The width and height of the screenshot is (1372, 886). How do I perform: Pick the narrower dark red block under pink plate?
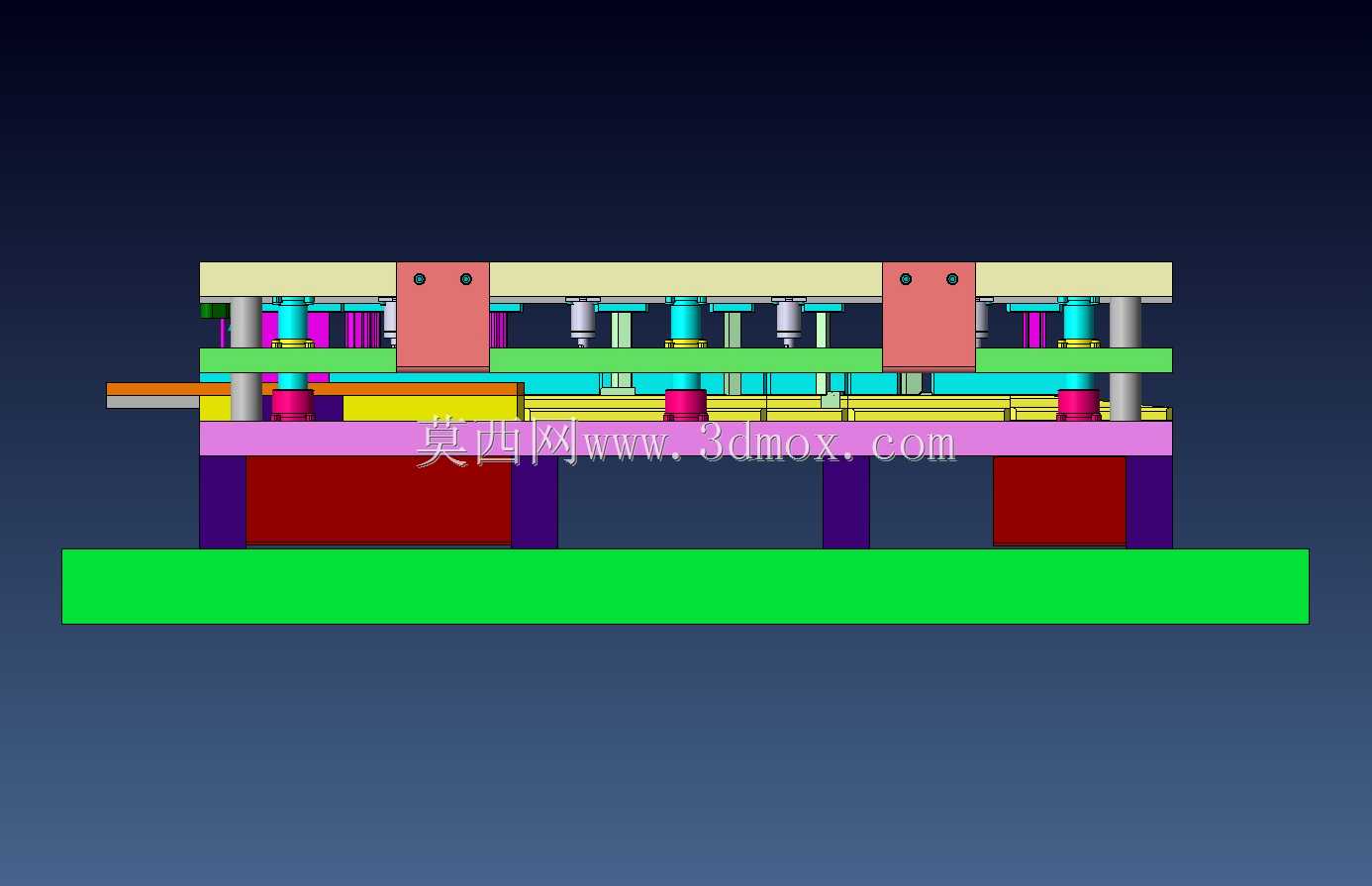pos(1059,500)
